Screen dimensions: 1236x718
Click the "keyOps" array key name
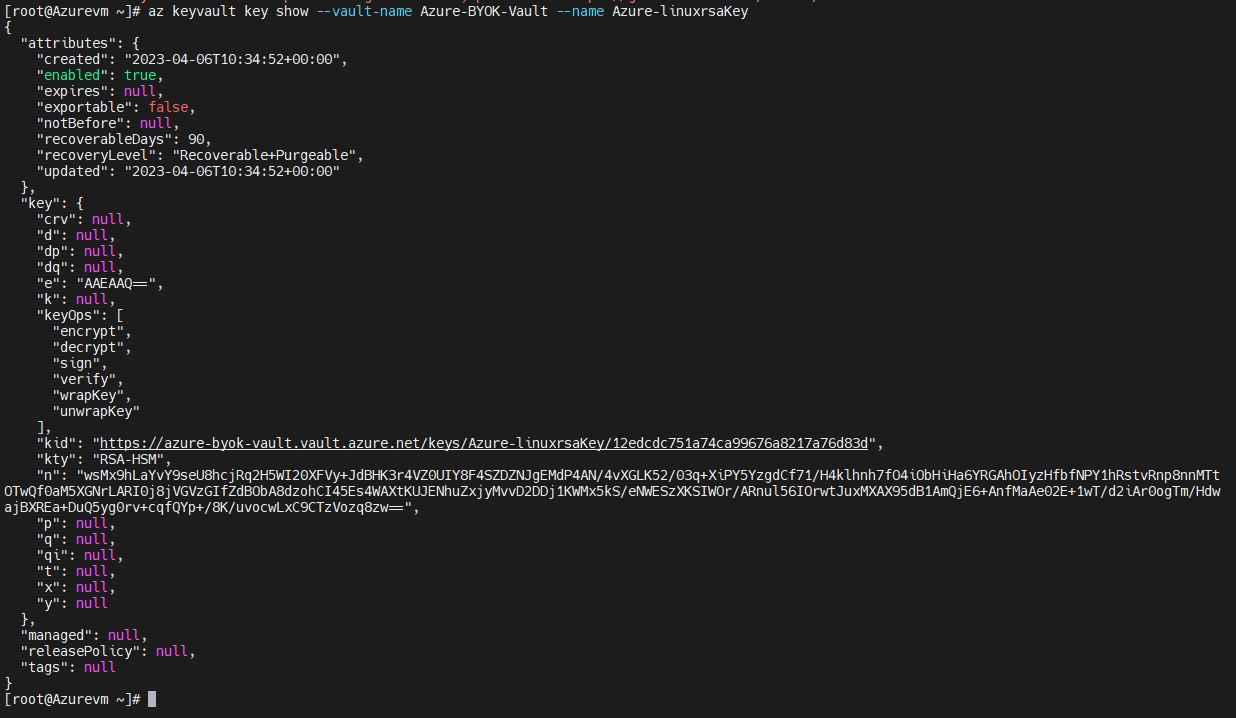coord(68,315)
